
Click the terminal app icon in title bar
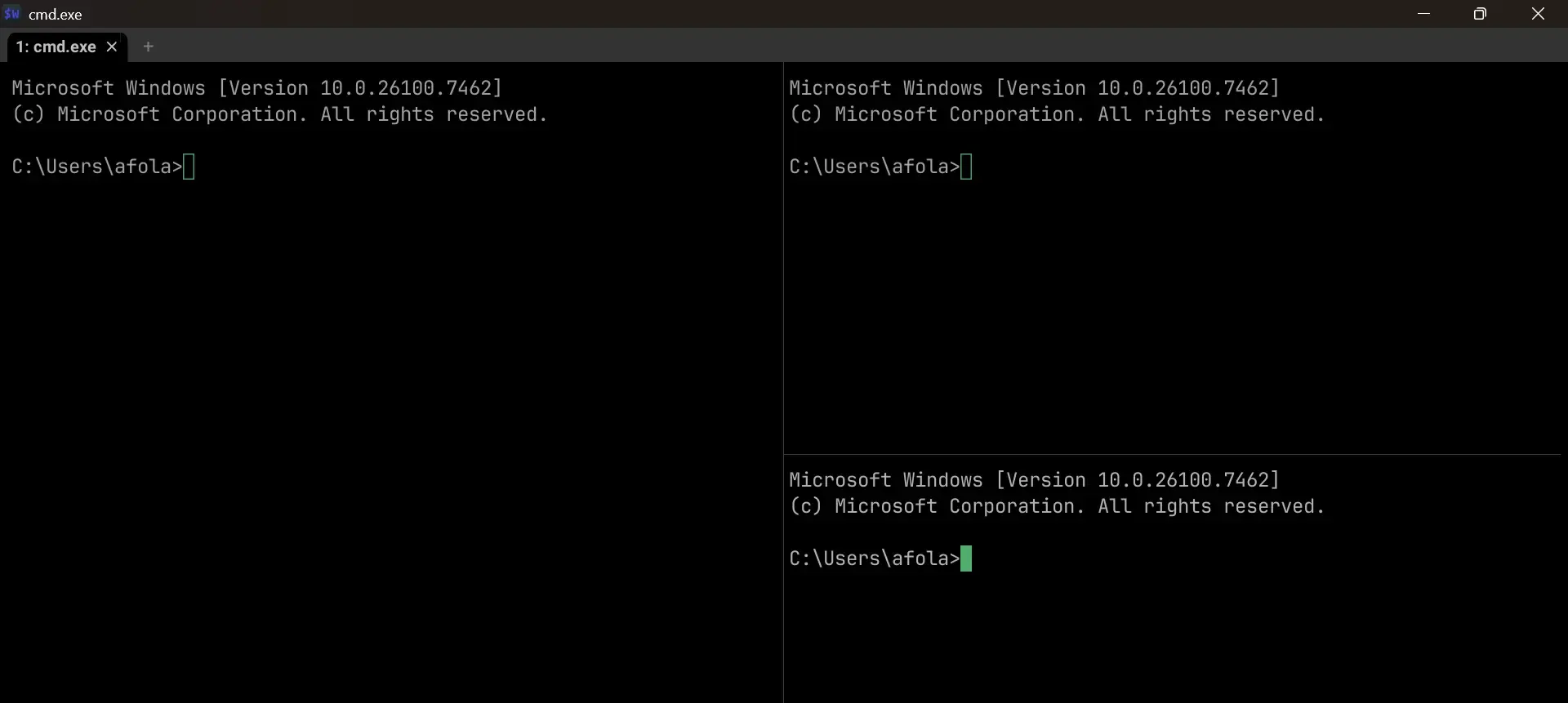(11, 14)
